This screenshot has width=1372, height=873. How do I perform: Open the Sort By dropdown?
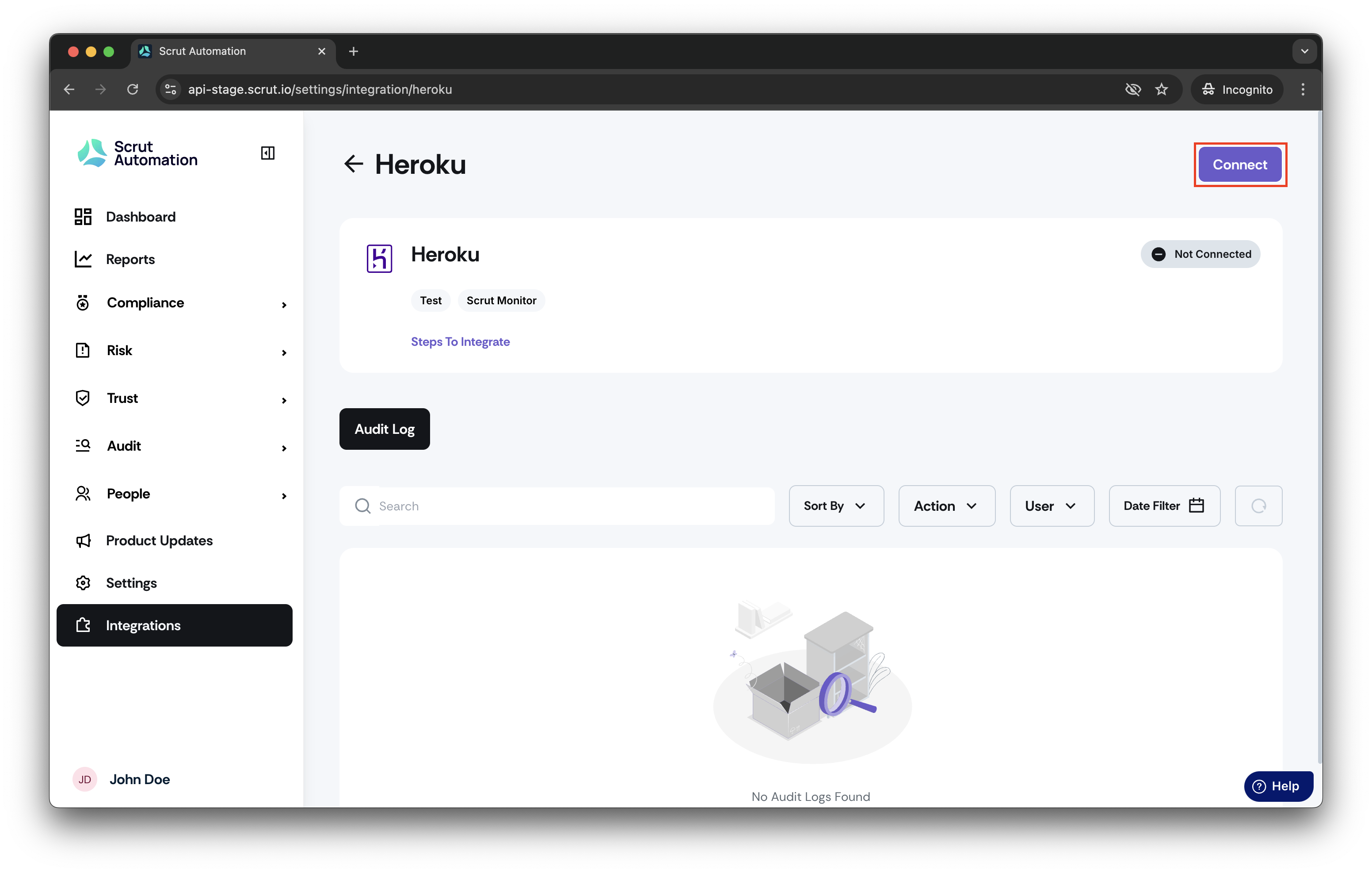pos(836,506)
